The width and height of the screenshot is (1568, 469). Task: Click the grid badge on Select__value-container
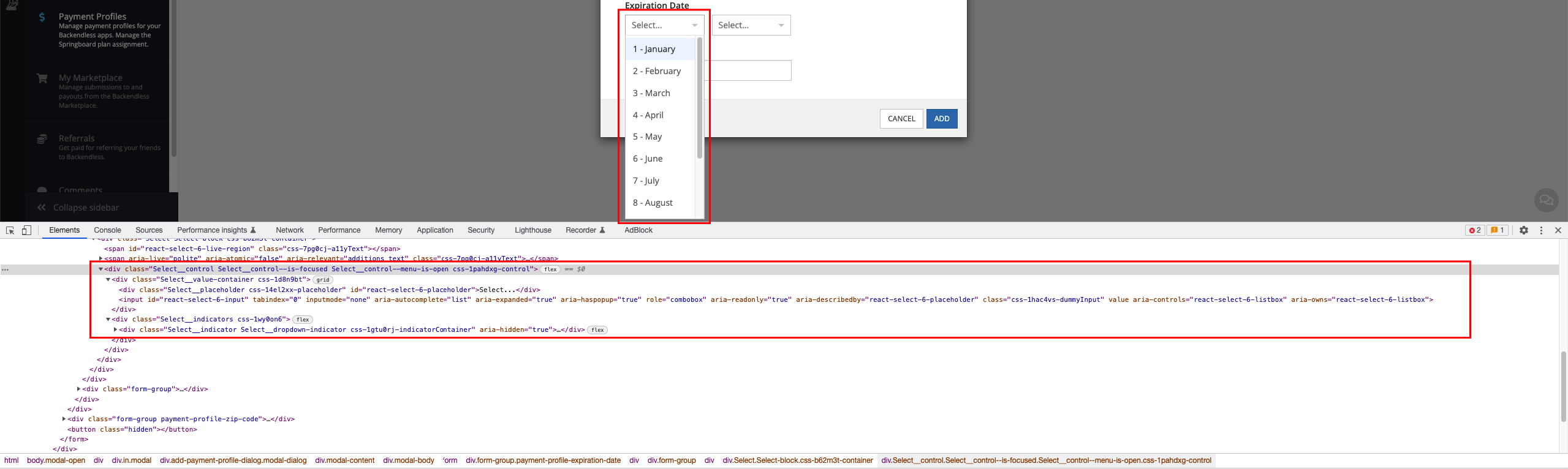pyautogui.click(x=323, y=280)
